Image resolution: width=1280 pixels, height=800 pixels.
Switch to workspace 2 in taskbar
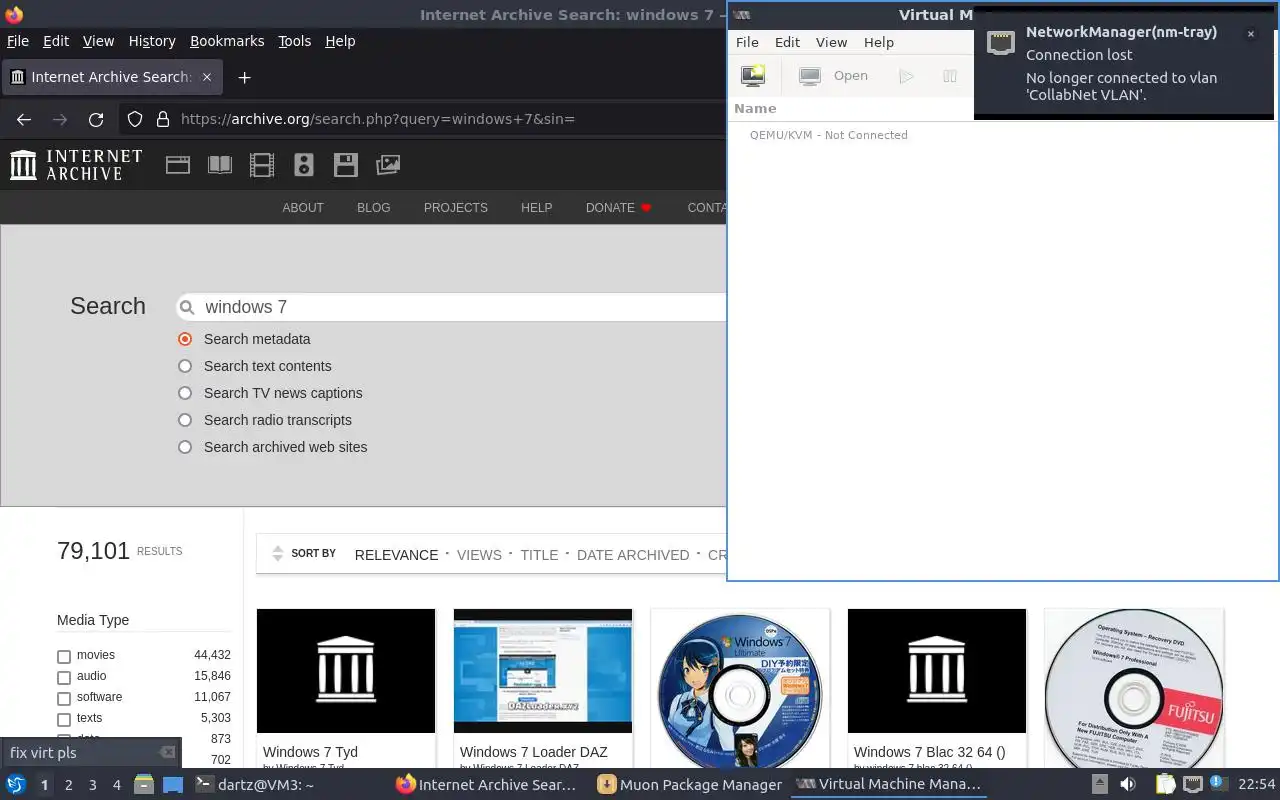pyautogui.click(x=68, y=785)
